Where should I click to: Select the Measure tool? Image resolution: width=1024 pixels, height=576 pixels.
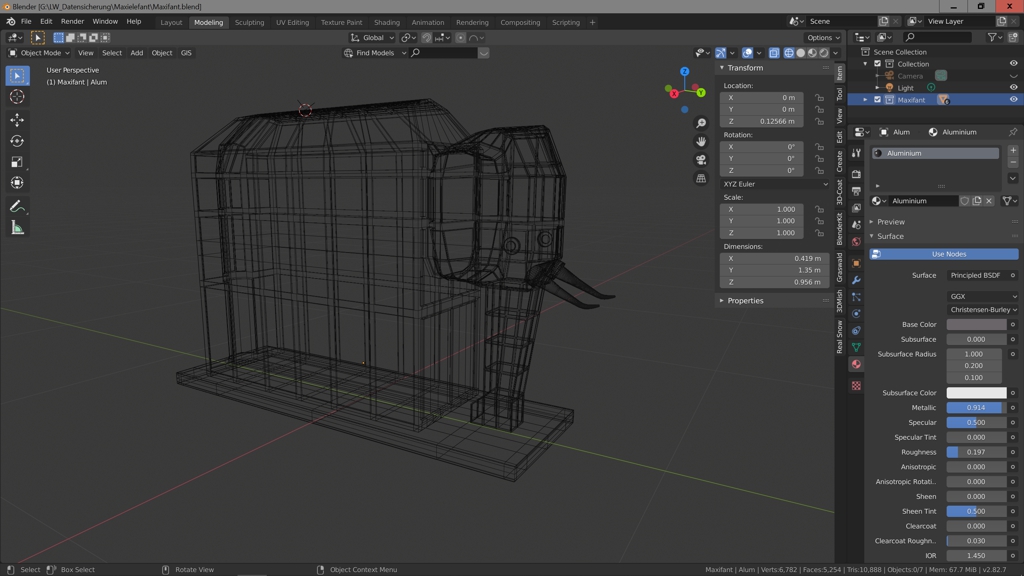coord(17,228)
